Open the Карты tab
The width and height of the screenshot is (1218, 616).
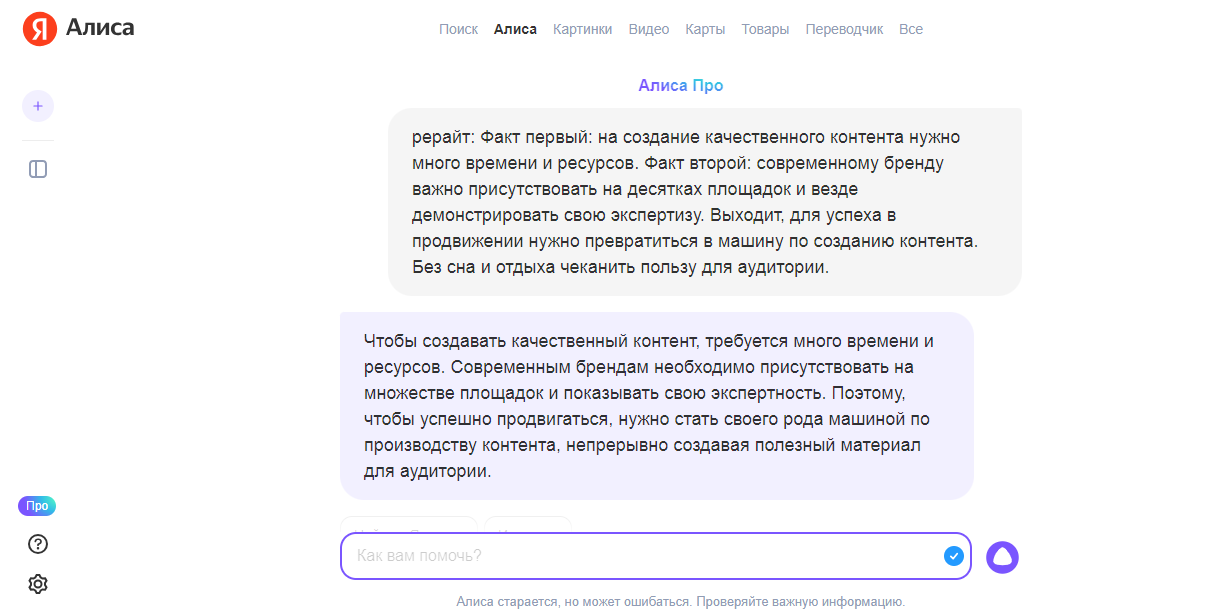[705, 29]
